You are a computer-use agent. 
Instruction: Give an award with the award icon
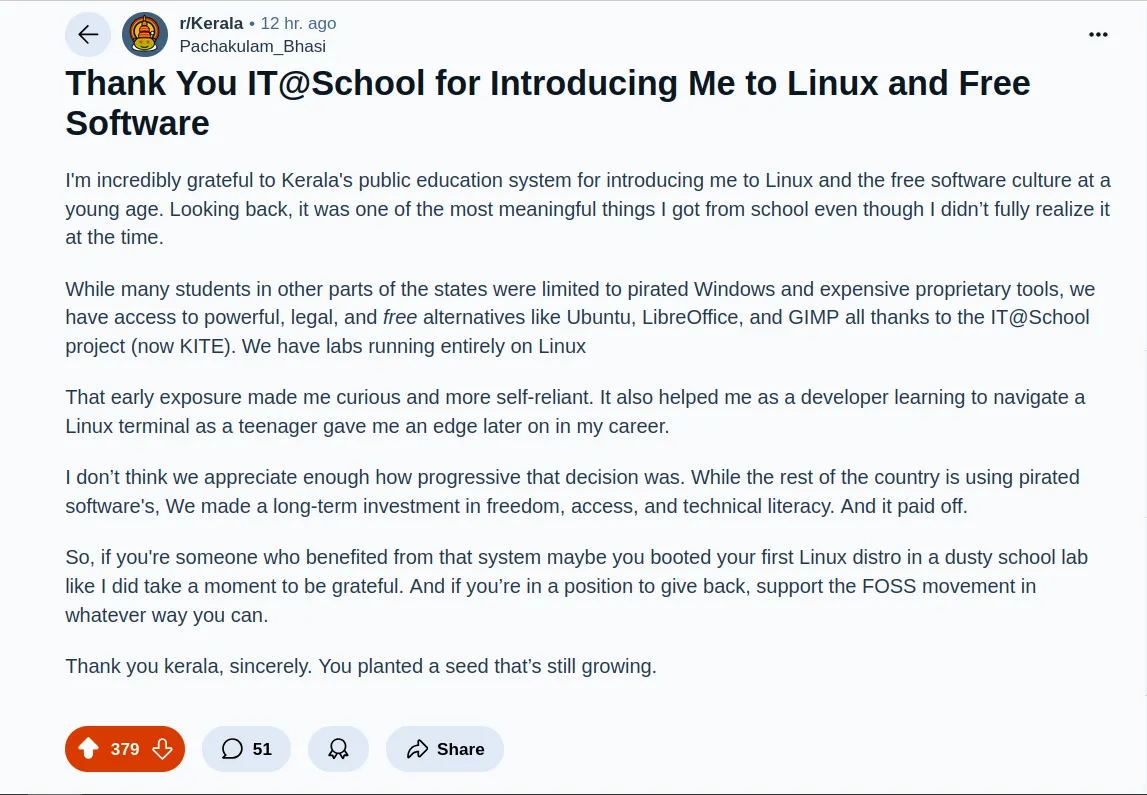click(338, 749)
